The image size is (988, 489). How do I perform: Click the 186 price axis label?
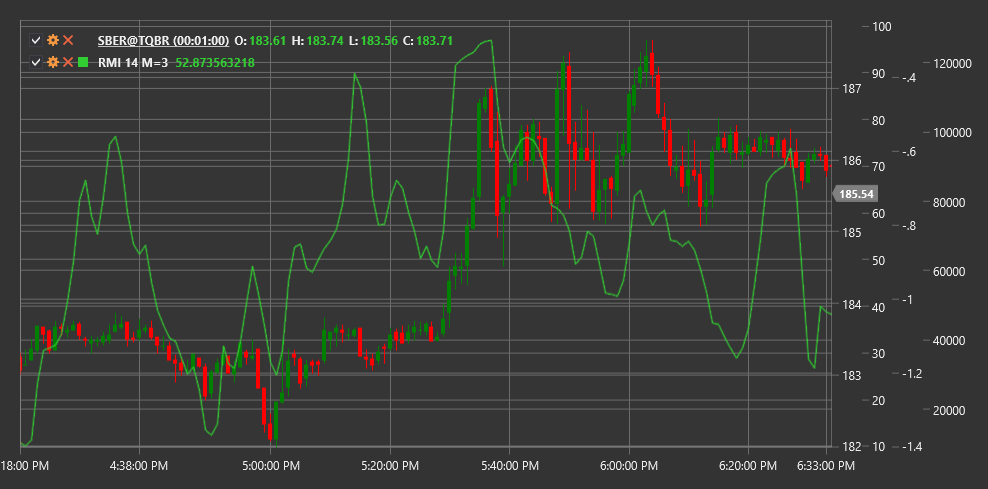(x=852, y=161)
